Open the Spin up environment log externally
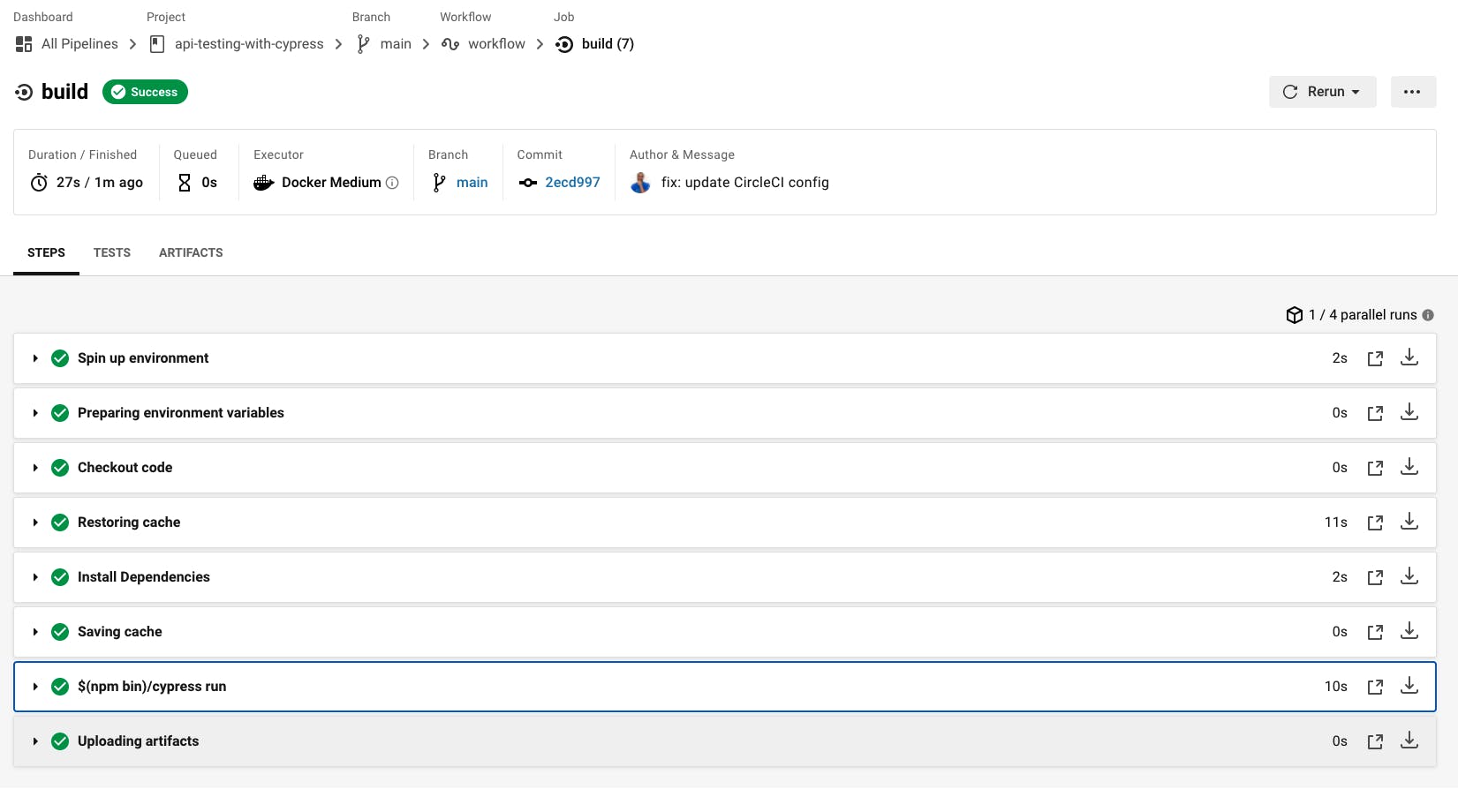Screen dimensions: 1458x812 pos(1375,357)
